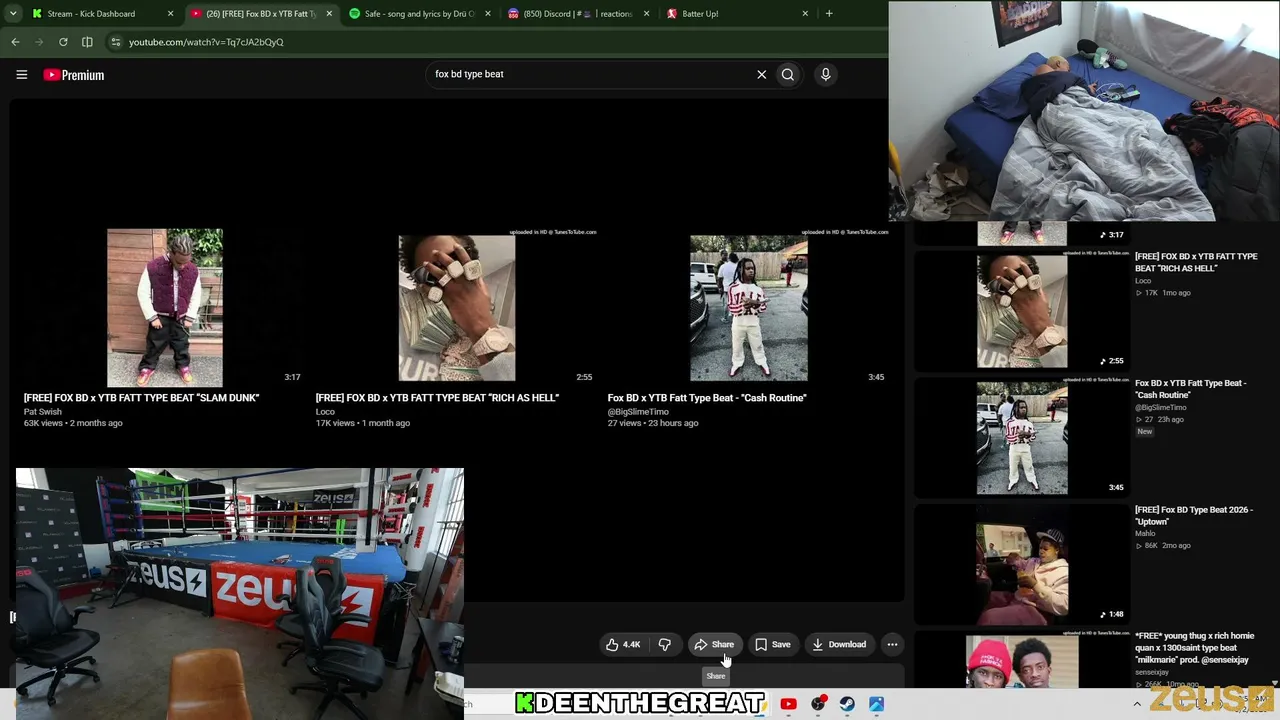Expand the browser tab search dropdown
The height and width of the screenshot is (720, 1280).
(14, 14)
